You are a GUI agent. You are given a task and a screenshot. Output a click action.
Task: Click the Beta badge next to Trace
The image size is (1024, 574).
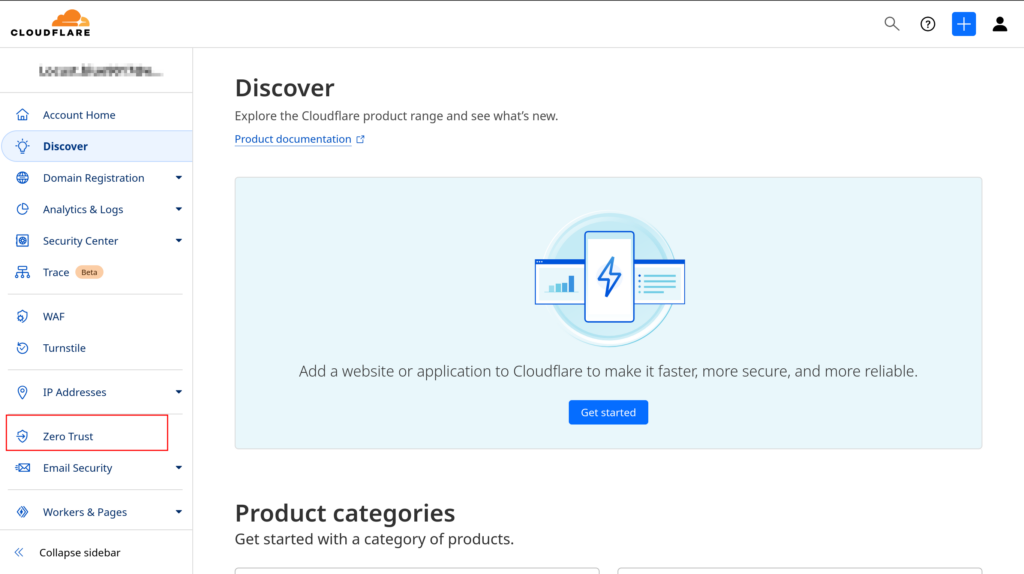click(89, 272)
